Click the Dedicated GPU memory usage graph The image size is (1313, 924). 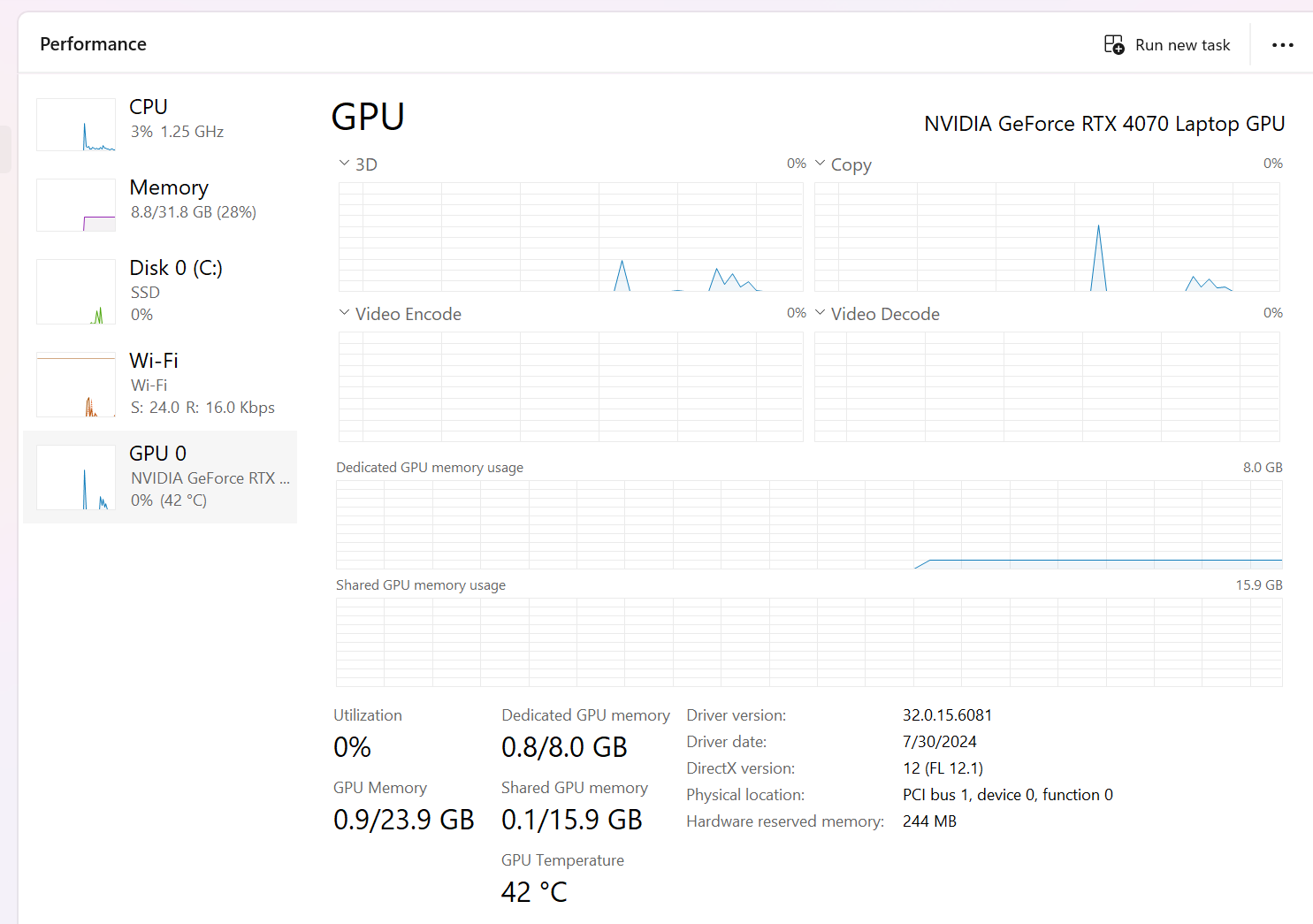[x=809, y=524]
